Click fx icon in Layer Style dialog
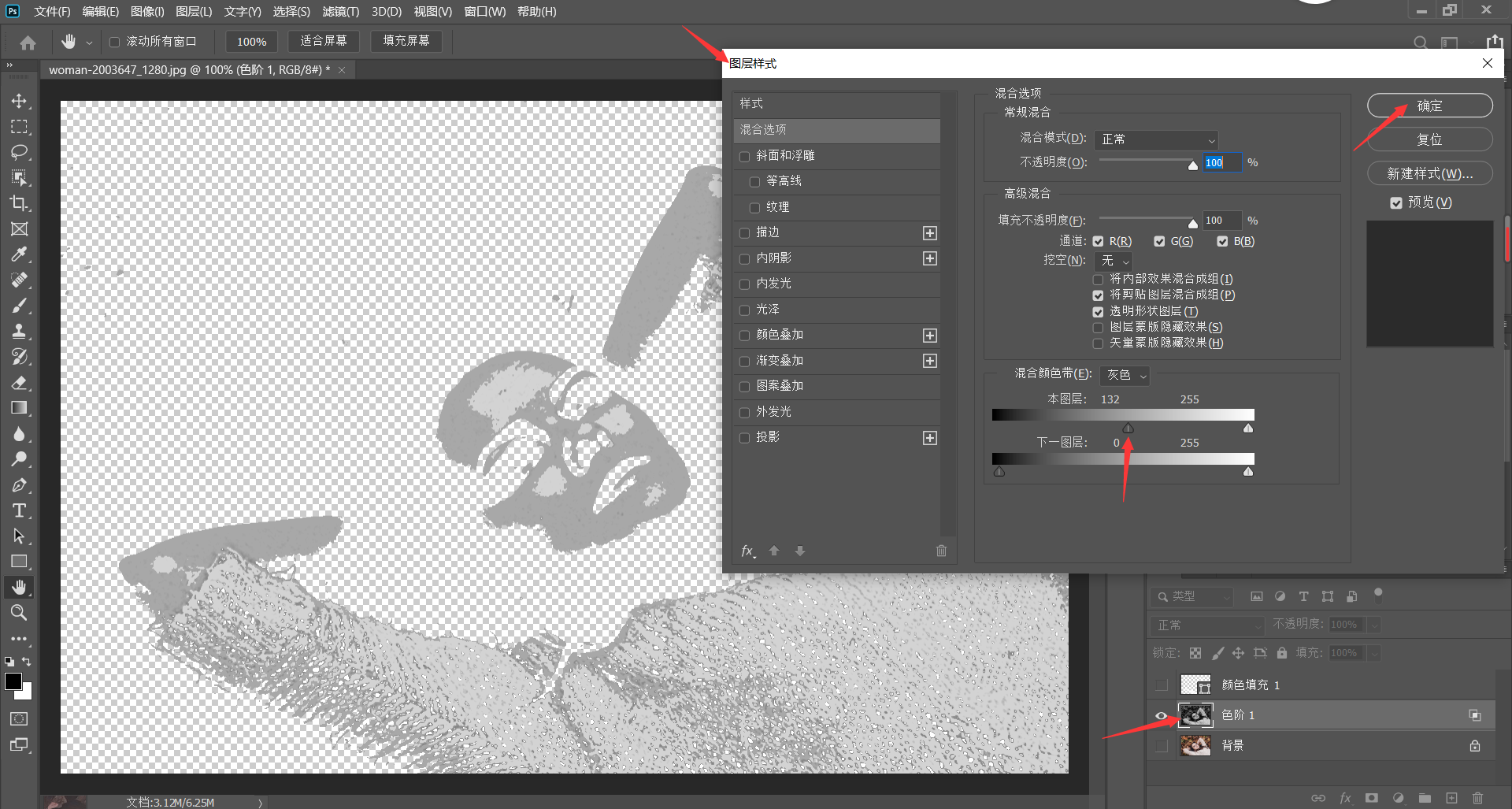 [748, 551]
